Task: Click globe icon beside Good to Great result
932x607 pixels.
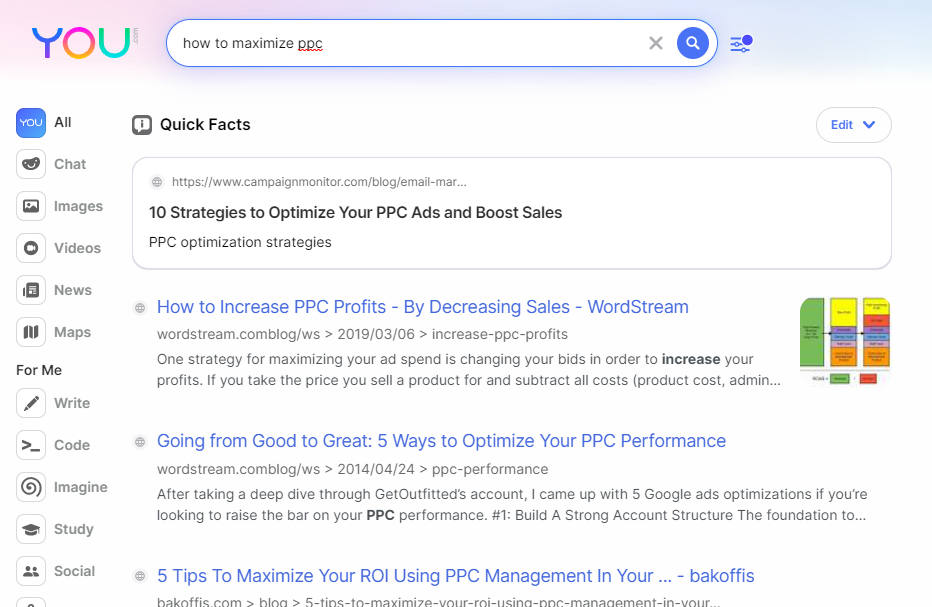Action: (x=140, y=442)
